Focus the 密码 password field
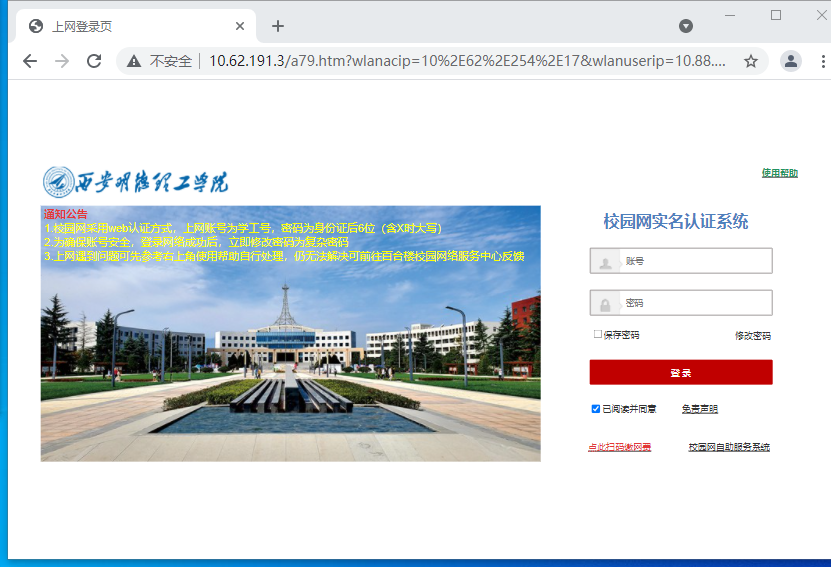Viewport: 831px width, 567px height. point(695,303)
